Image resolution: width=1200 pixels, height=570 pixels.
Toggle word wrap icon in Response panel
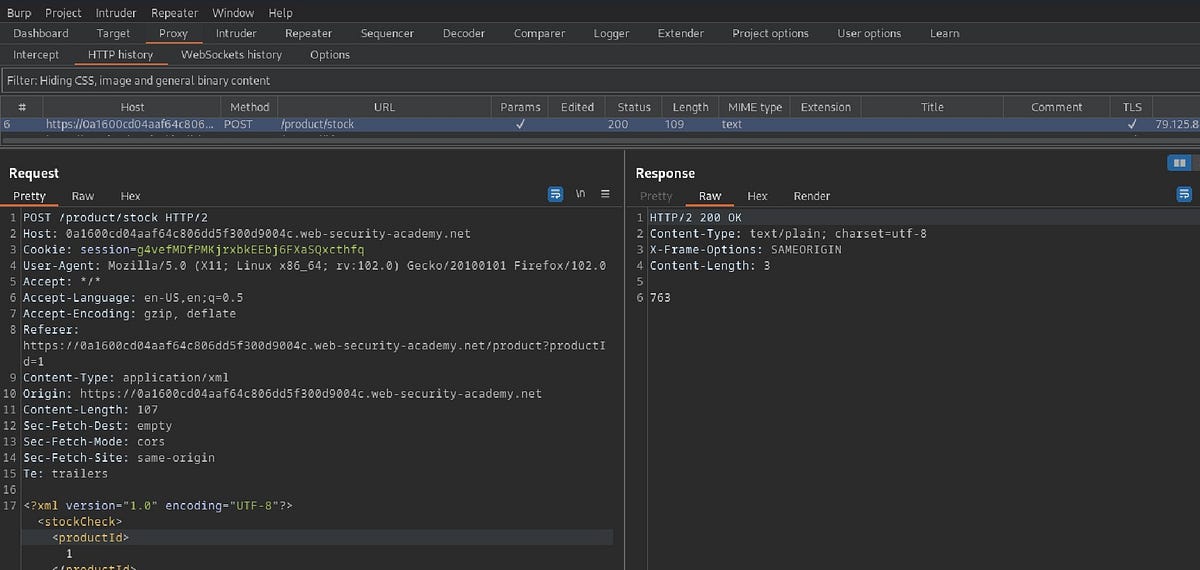[1184, 195]
